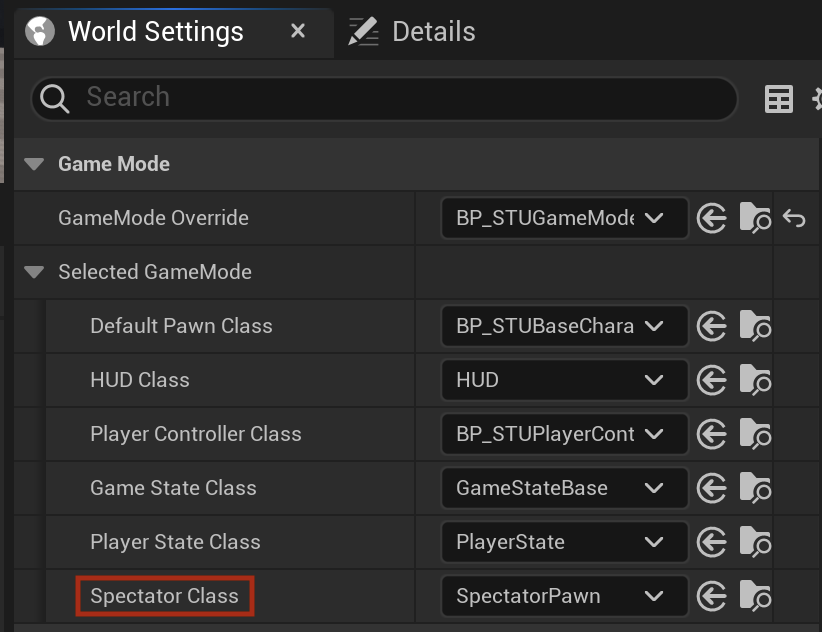Click the Search settings field

(384, 99)
